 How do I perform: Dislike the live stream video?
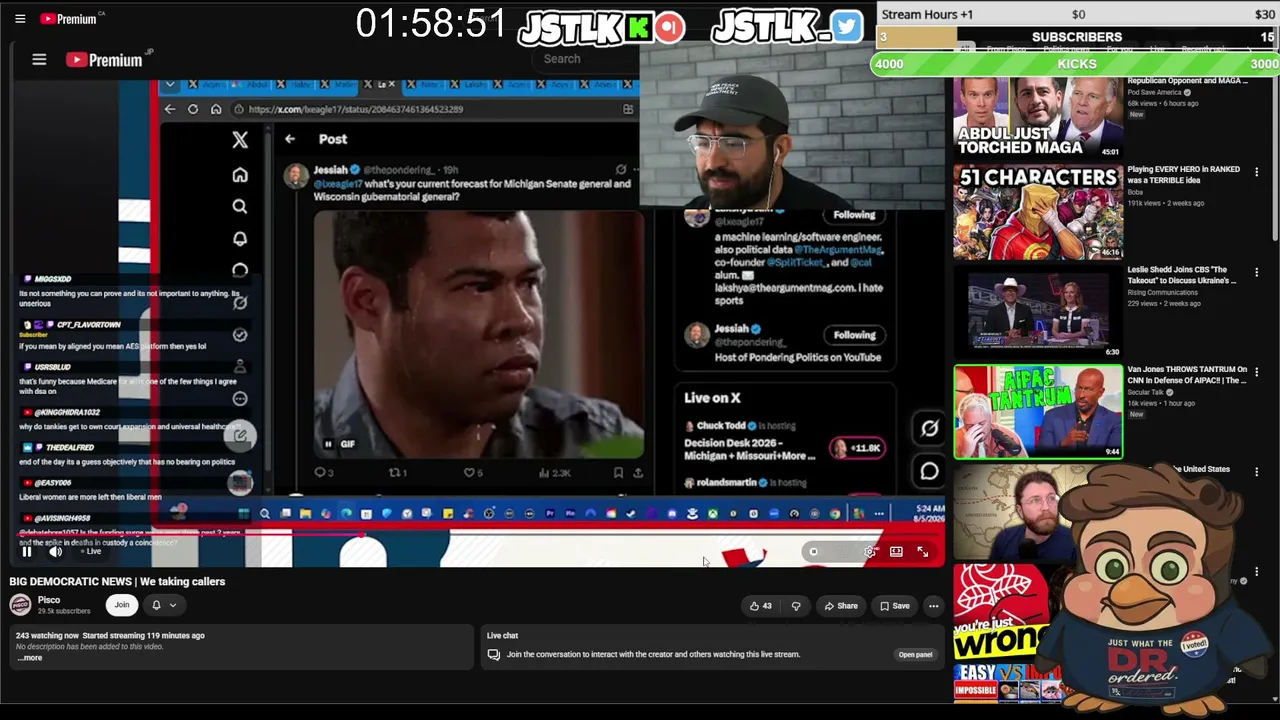(x=796, y=606)
